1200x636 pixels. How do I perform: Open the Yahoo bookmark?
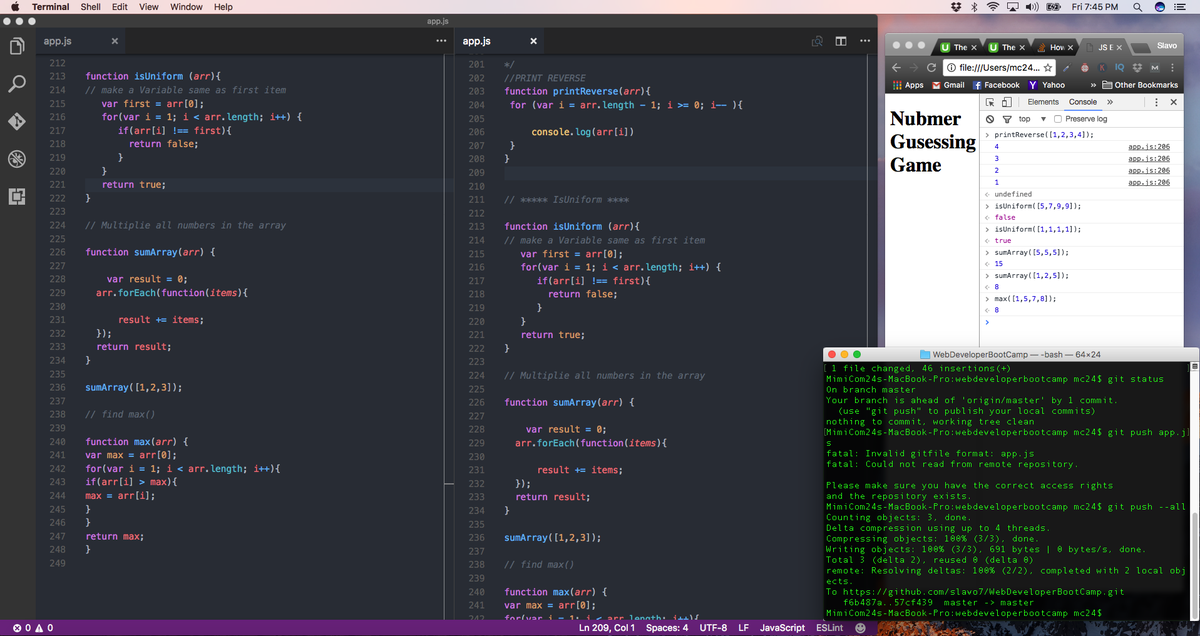point(1046,85)
